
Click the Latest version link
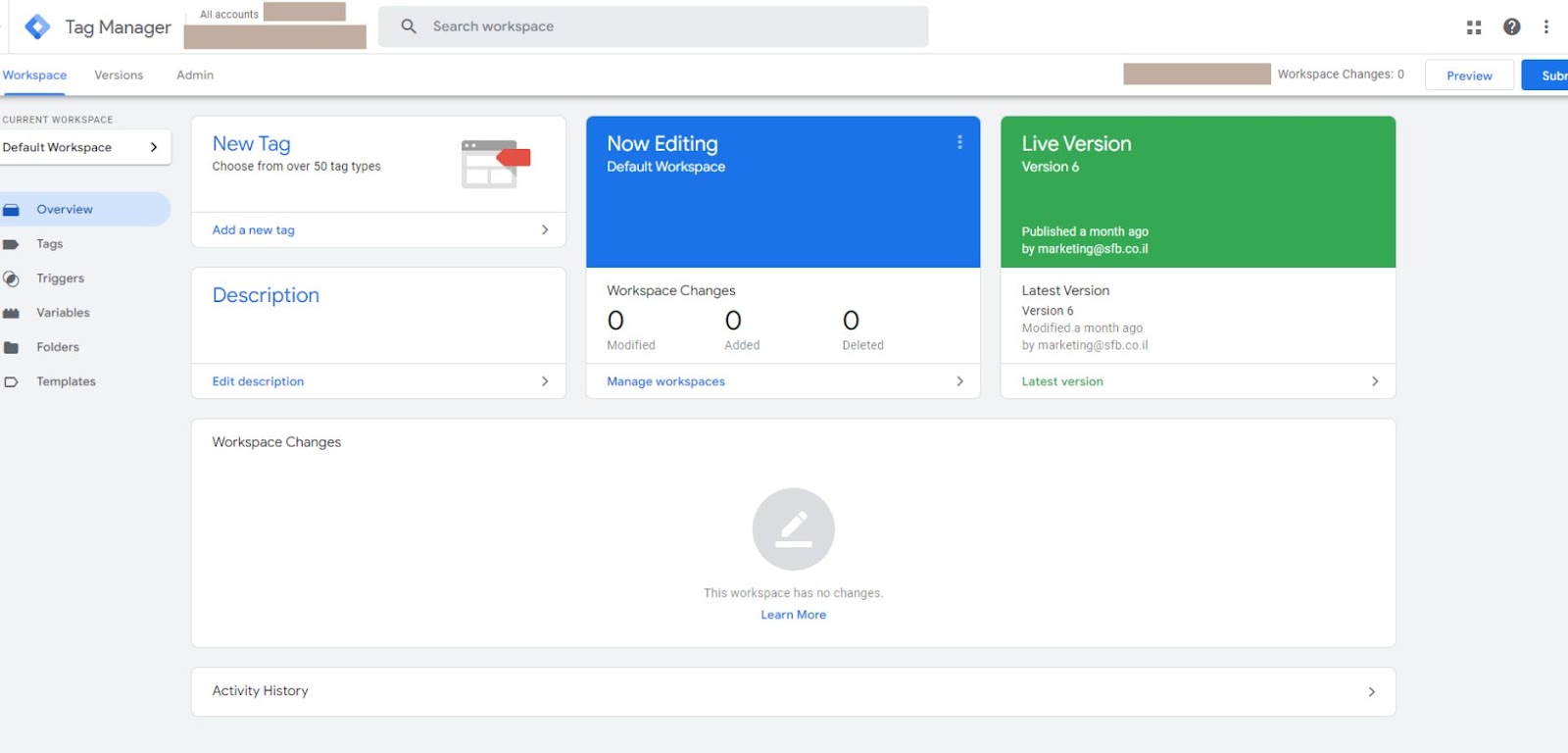click(1062, 381)
